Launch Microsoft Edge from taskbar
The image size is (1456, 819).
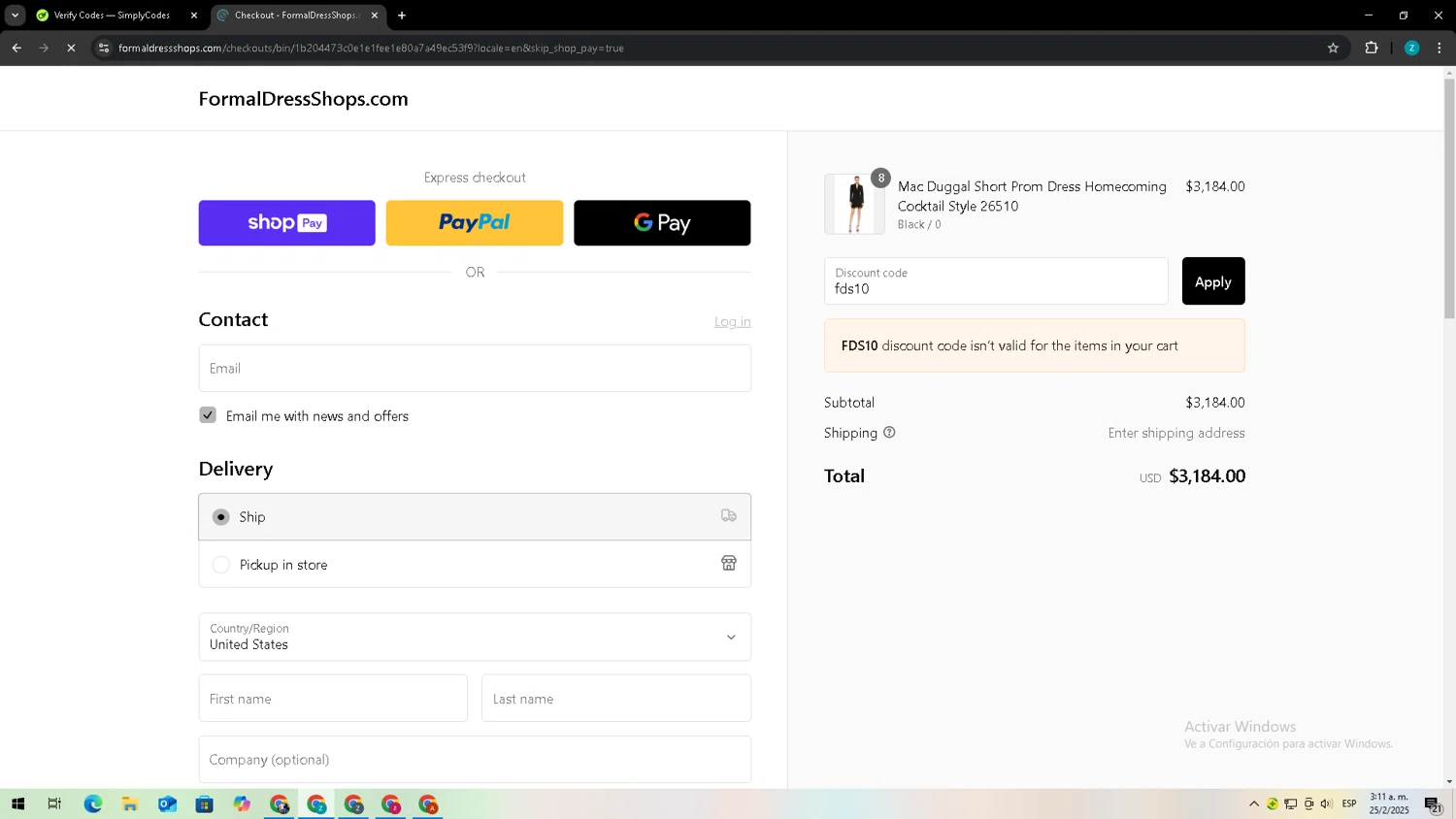tap(92, 804)
